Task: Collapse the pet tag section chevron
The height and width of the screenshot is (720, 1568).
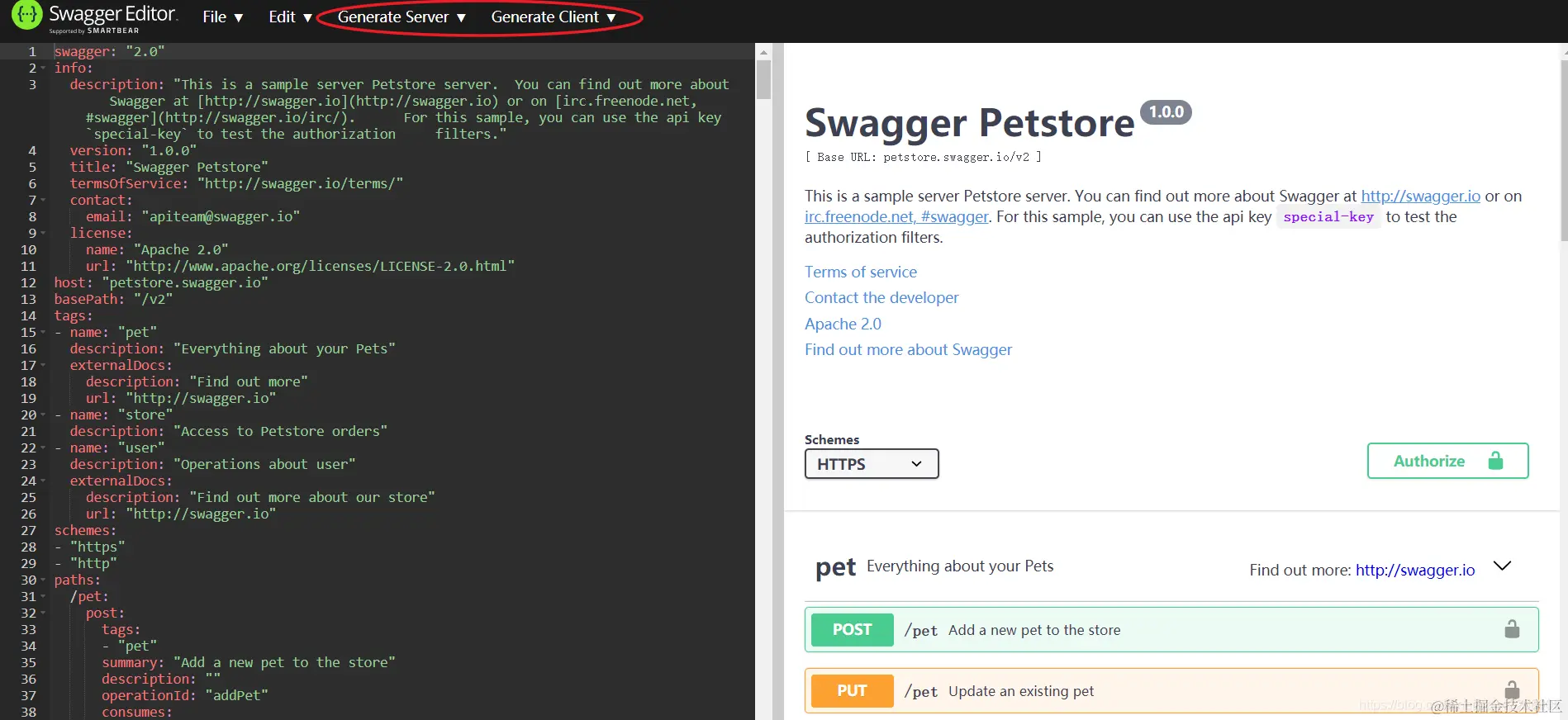Action: (x=1503, y=566)
